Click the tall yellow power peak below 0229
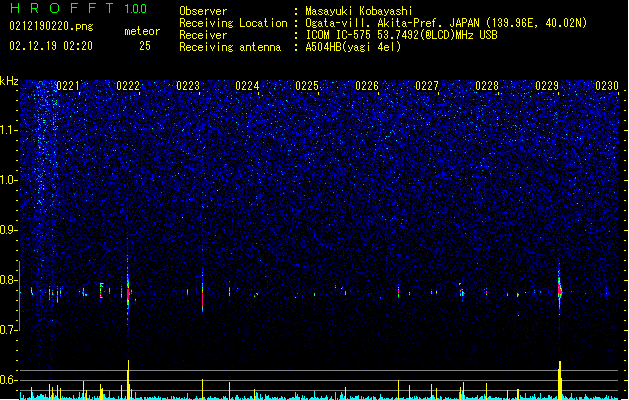629x400 pixels. point(560,380)
